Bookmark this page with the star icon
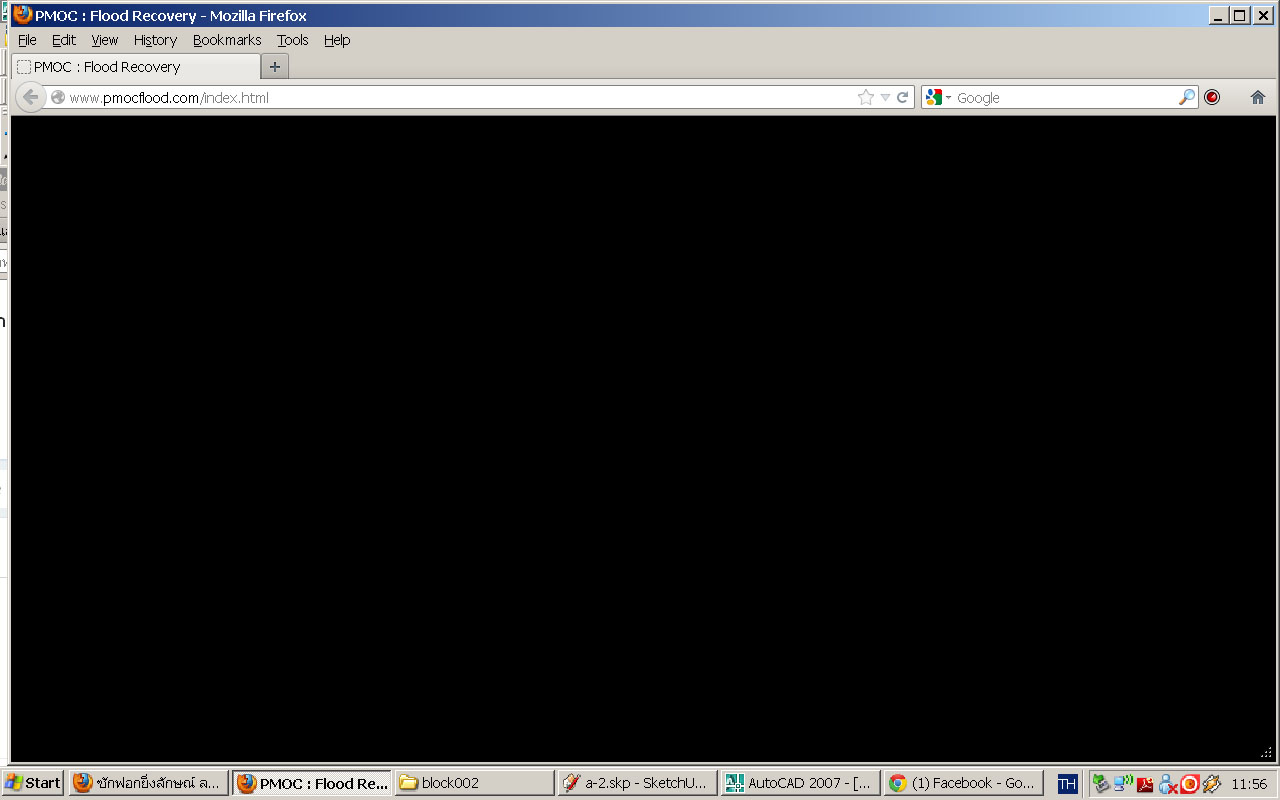 (866, 97)
